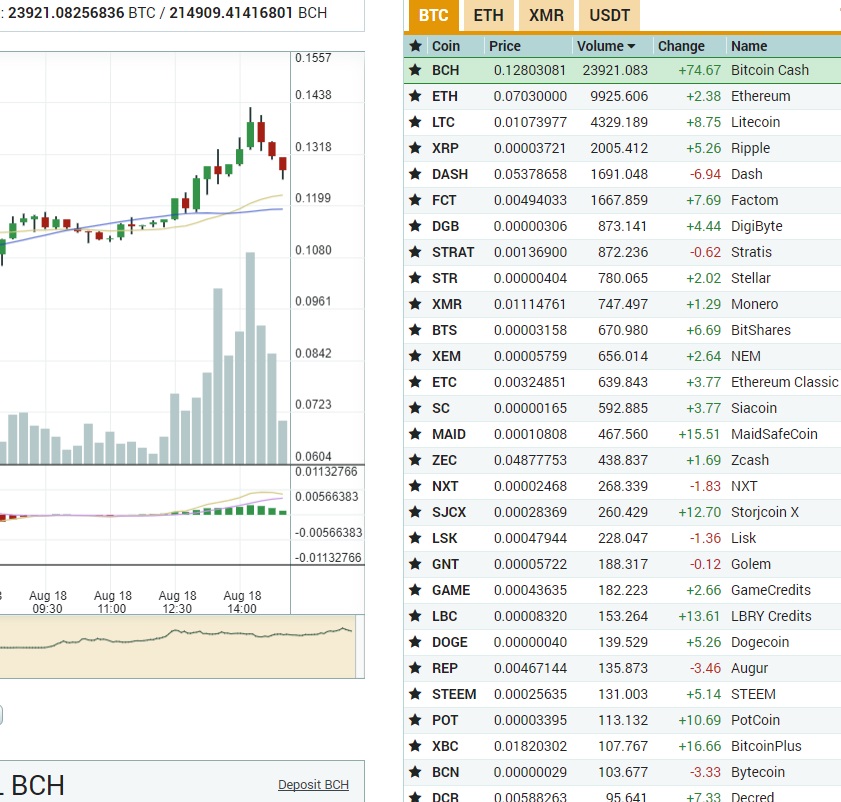Toggle favorite star for BCN row
Screen dimensions: 841x802
click(415, 772)
